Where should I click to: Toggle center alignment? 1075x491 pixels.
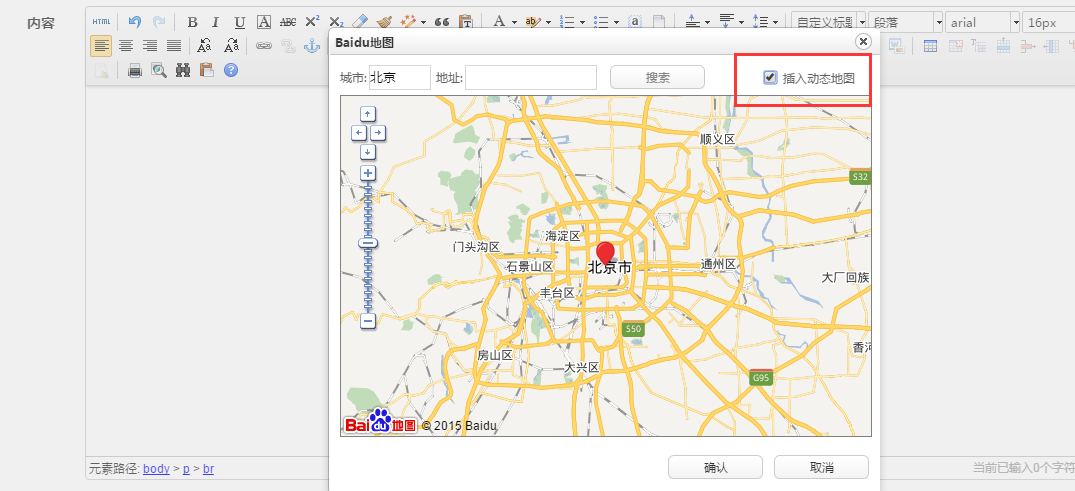[x=126, y=46]
